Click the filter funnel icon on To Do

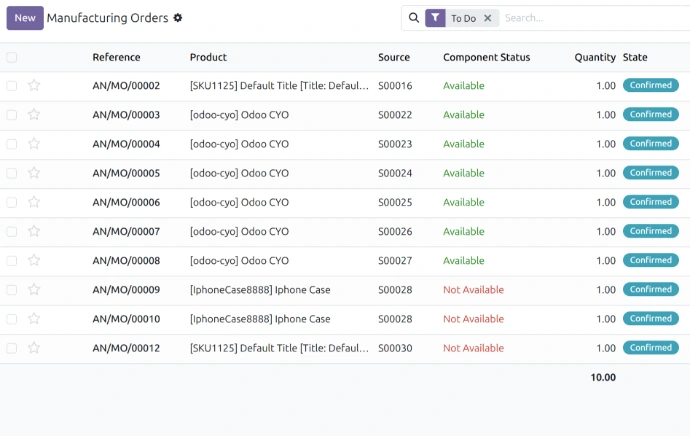[436, 18]
